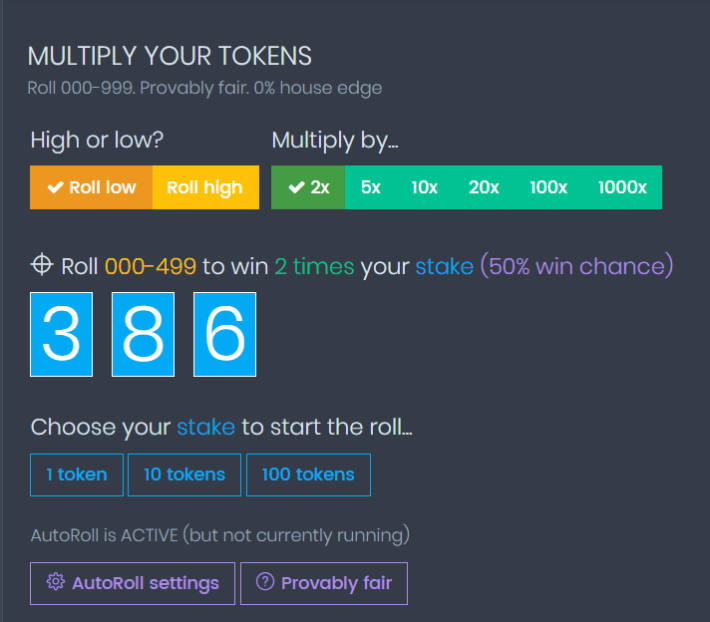The height and width of the screenshot is (622, 710).
Task: Click the last rolled digit tile 6
Action: [x=225, y=335]
